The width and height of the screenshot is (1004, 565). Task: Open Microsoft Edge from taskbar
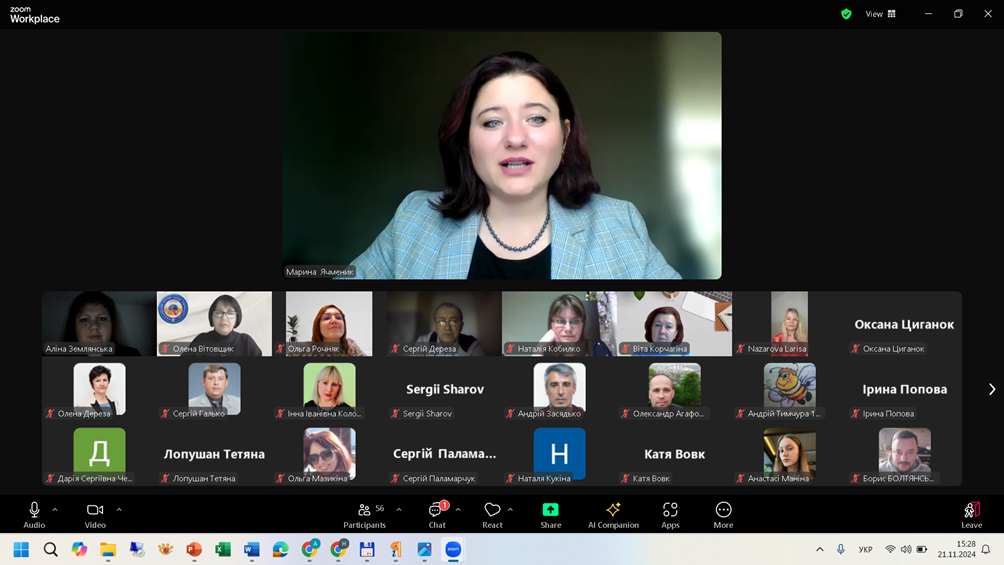(x=280, y=550)
